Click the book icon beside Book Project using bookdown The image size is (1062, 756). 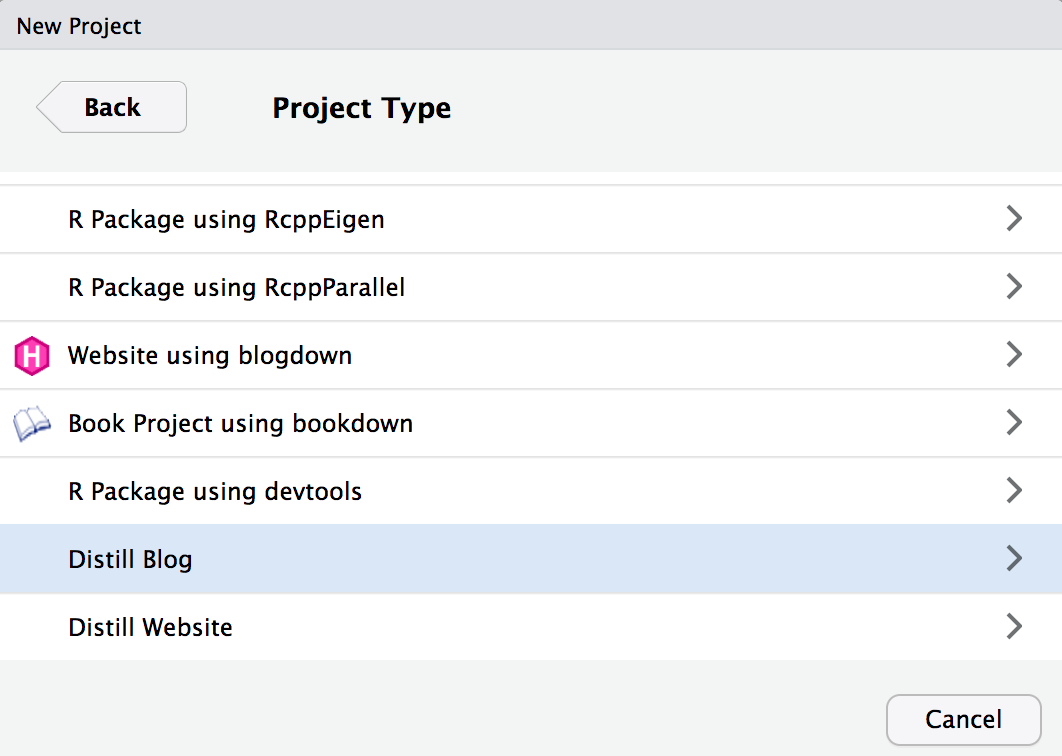[x=31, y=423]
